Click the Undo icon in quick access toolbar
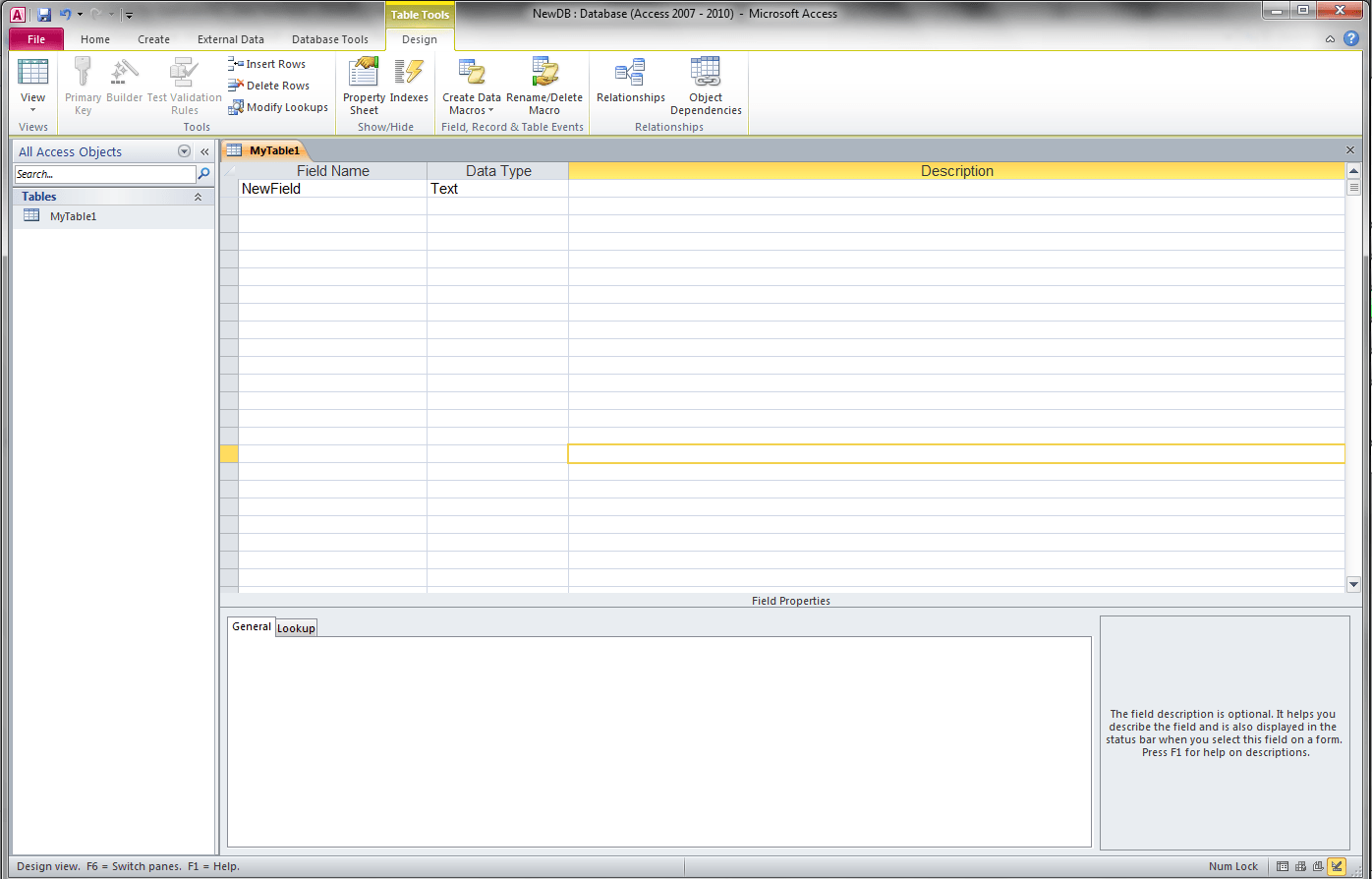 point(65,15)
